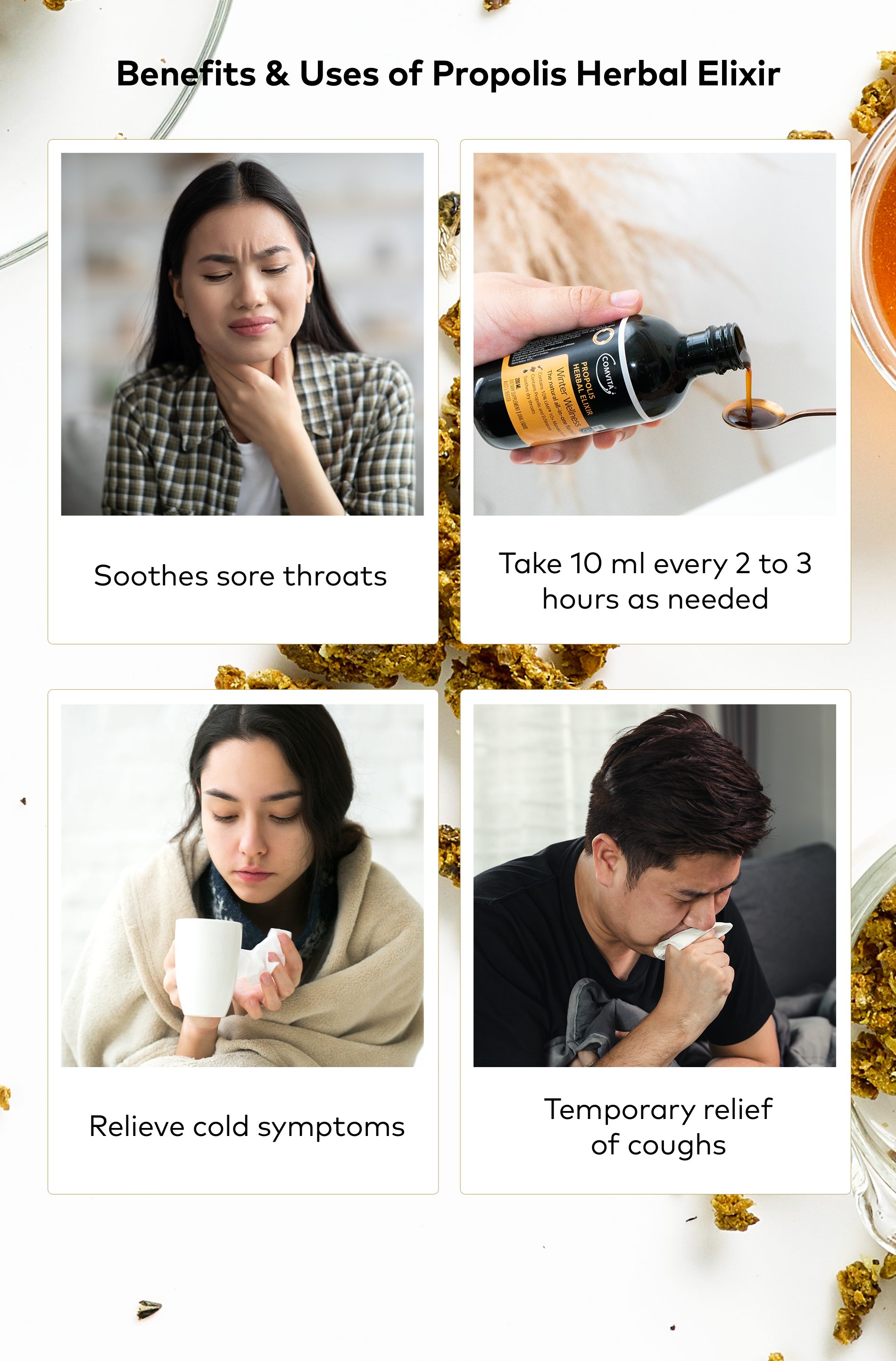
Task: Select the coughing man photo
Action: click(x=655, y=885)
